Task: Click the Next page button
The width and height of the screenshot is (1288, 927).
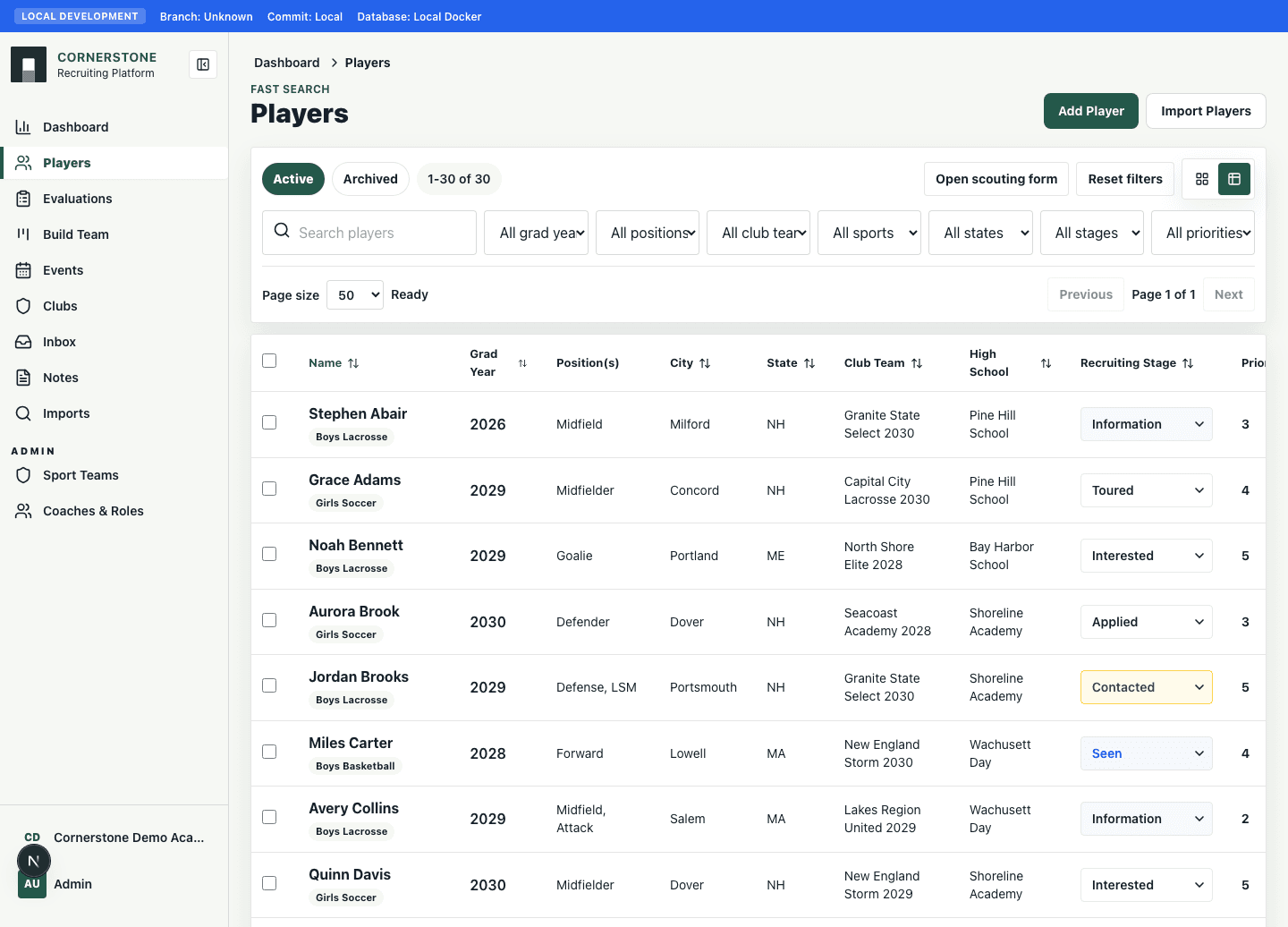Action: click(1229, 294)
